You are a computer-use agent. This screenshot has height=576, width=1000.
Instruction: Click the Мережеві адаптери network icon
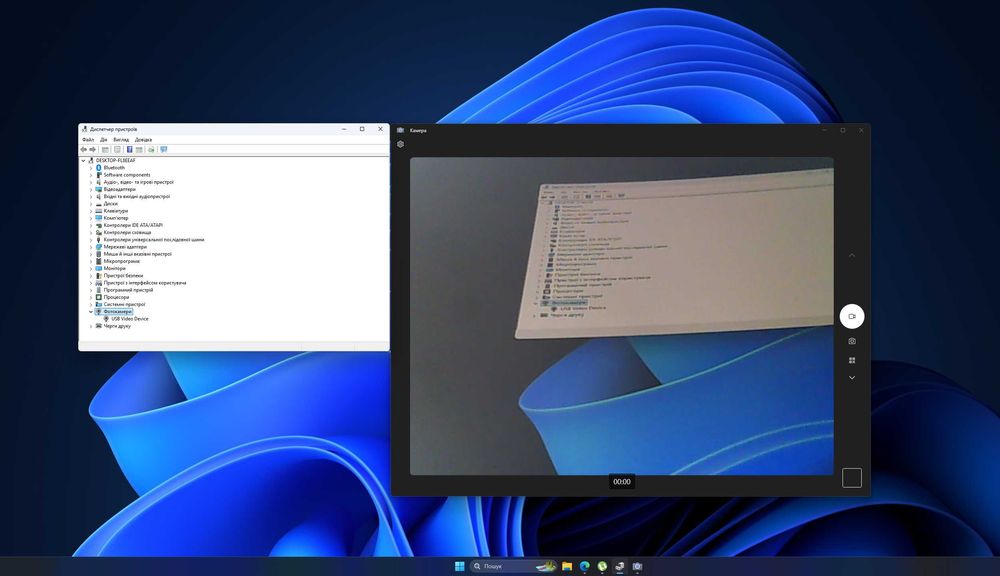[99, 247]
